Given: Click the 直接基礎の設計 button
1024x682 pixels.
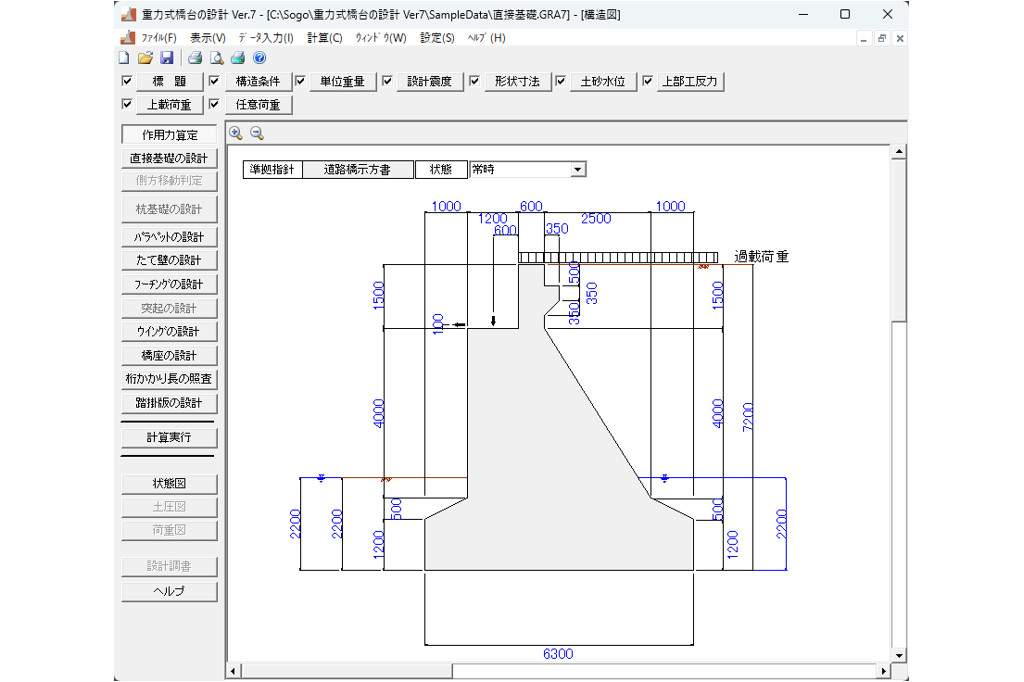Looking at the screenshot, I should pos(168,158).
